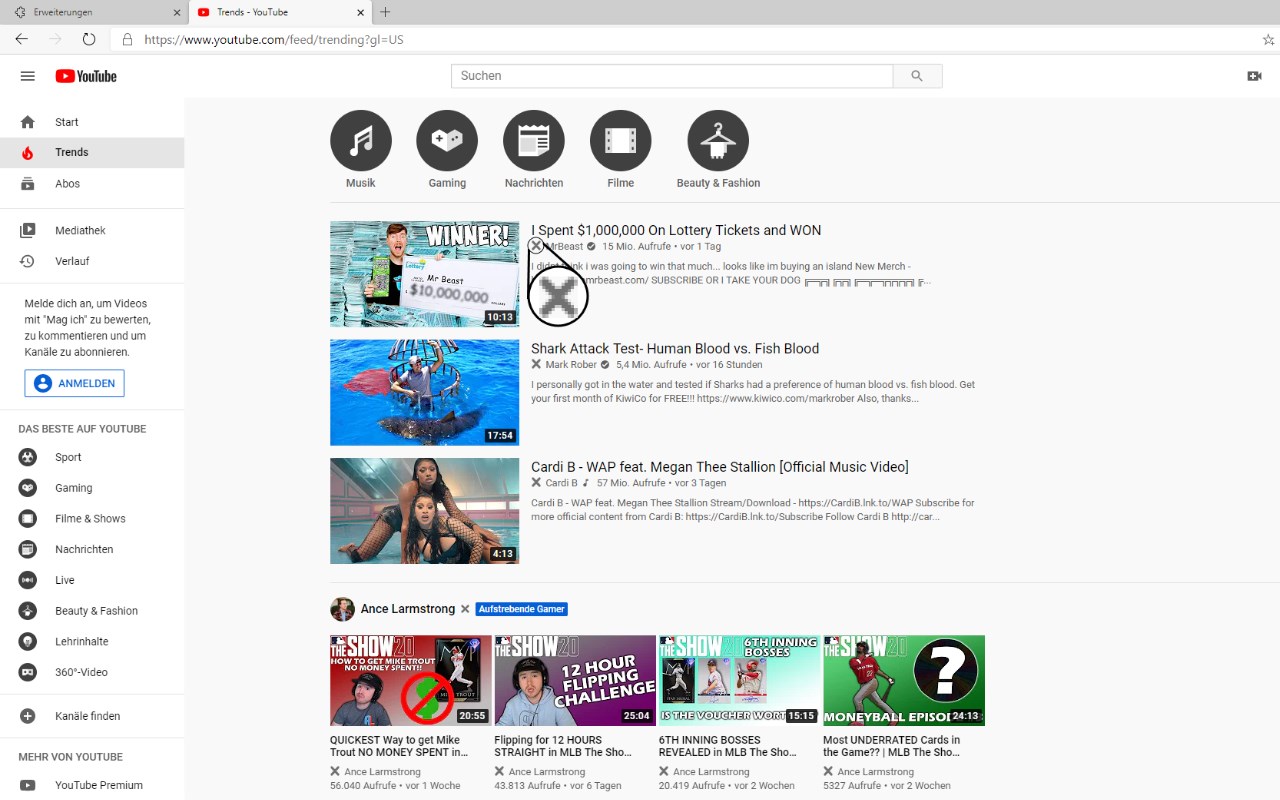Open the I Spent $1,000,000 video title

point(676,230)
